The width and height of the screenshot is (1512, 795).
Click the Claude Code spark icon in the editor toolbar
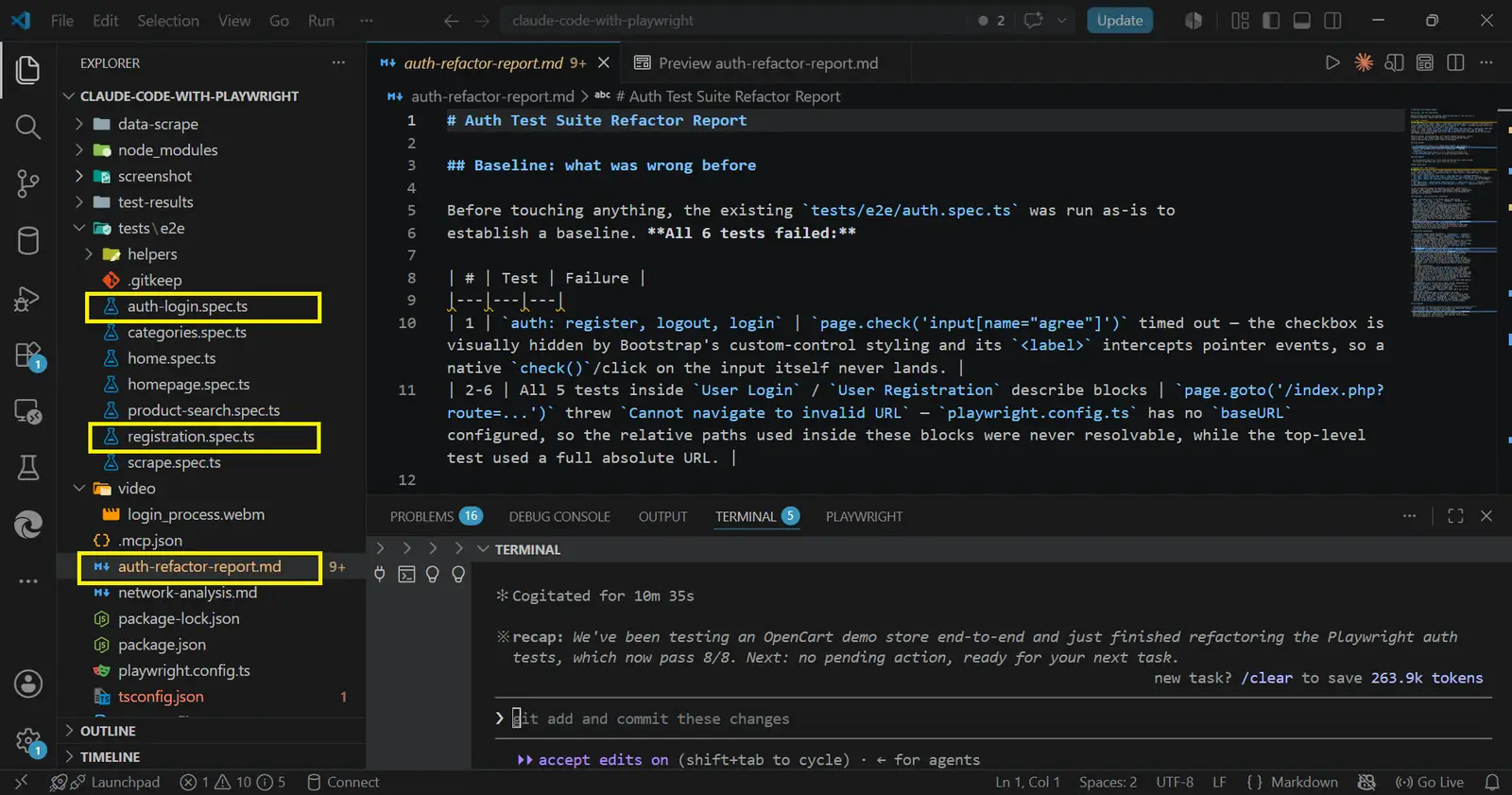(1364, 62)
